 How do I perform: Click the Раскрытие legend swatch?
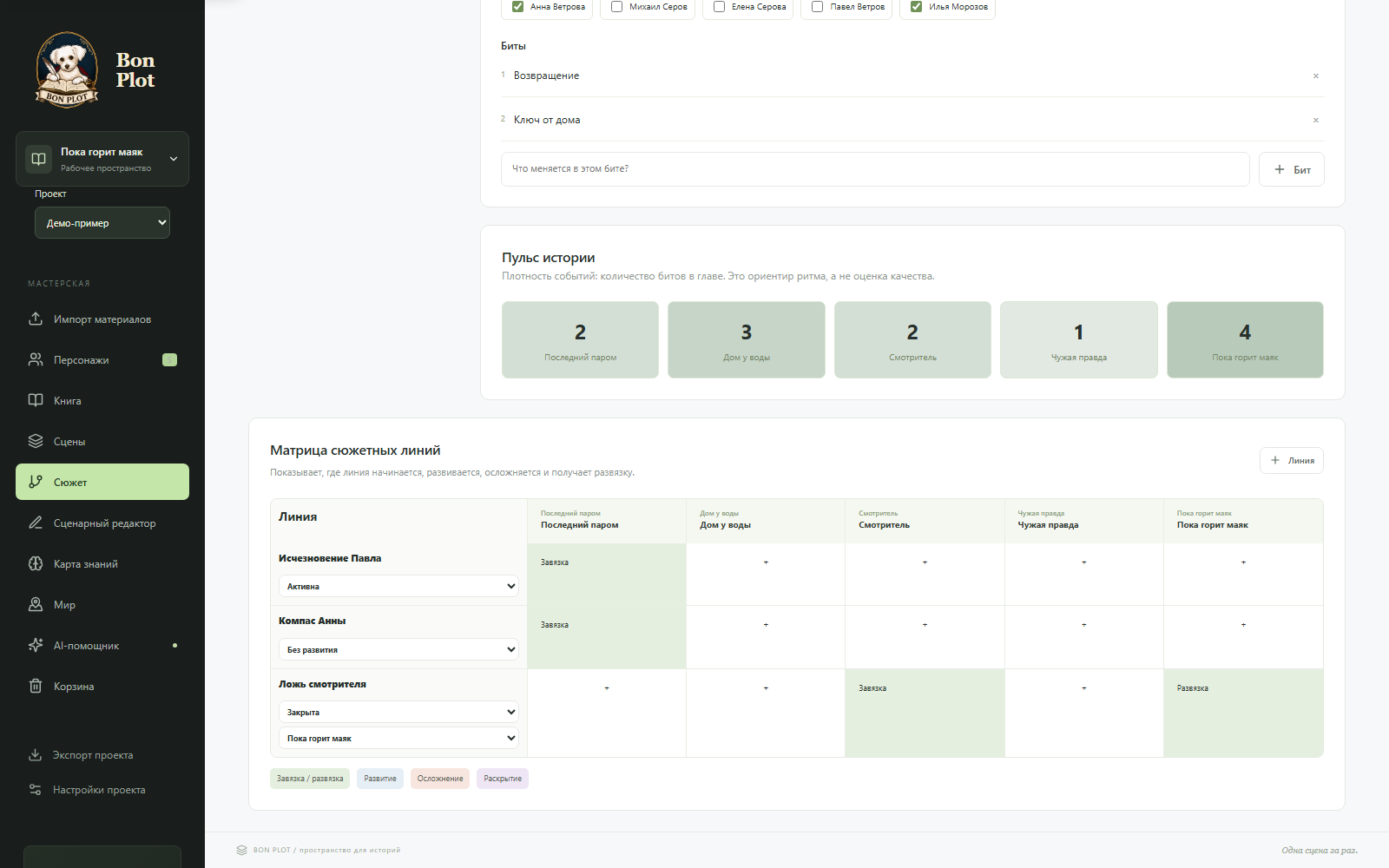[x=503, y=779]
